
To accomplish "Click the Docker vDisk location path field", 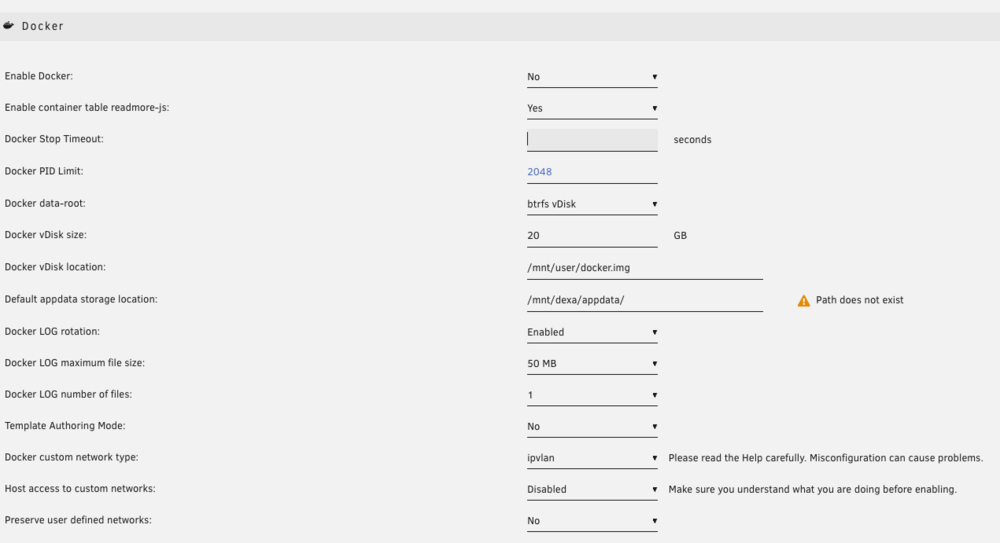I will pyautogui.click(x=645, y=268).
